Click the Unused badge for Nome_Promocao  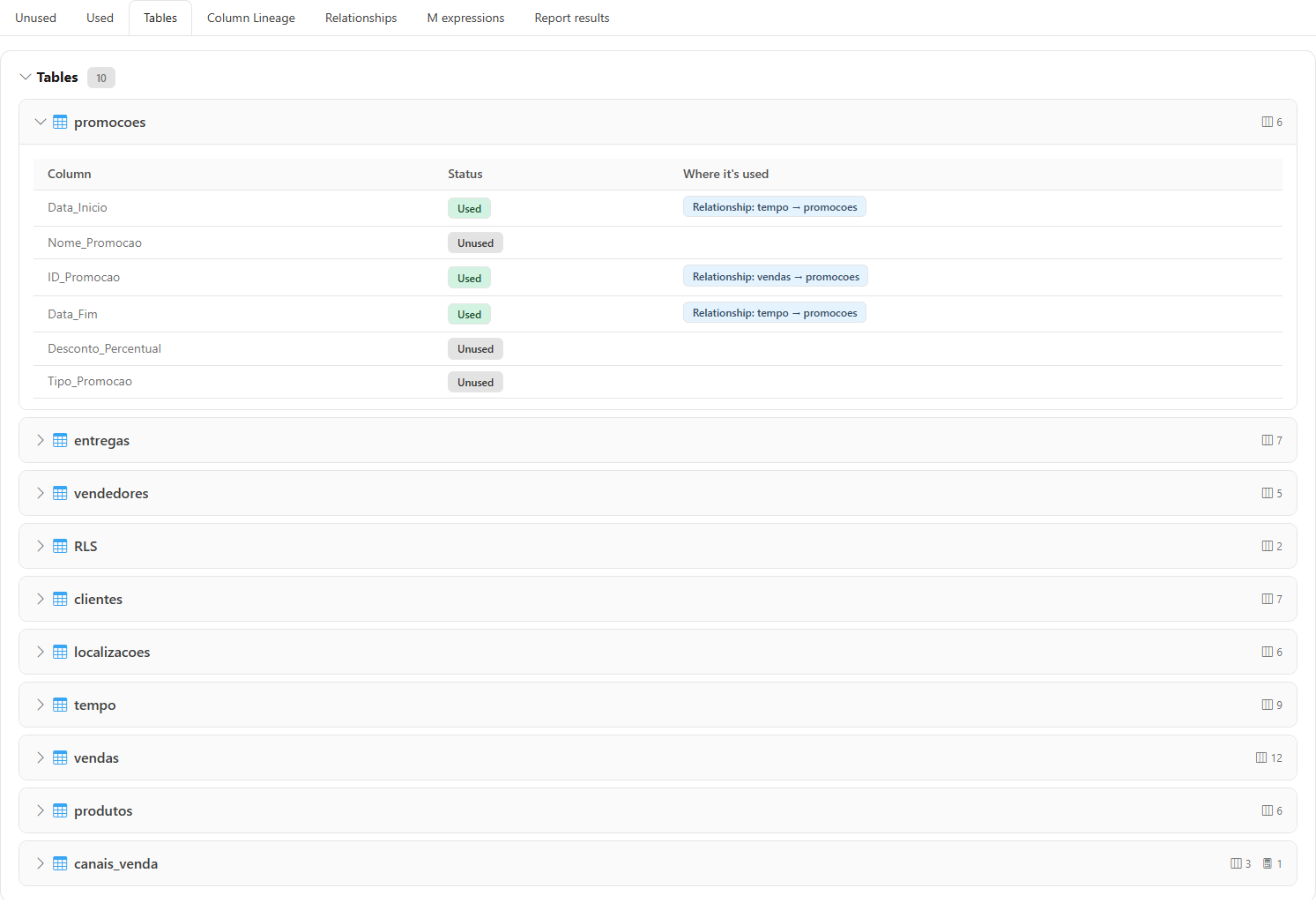(475, 243)
